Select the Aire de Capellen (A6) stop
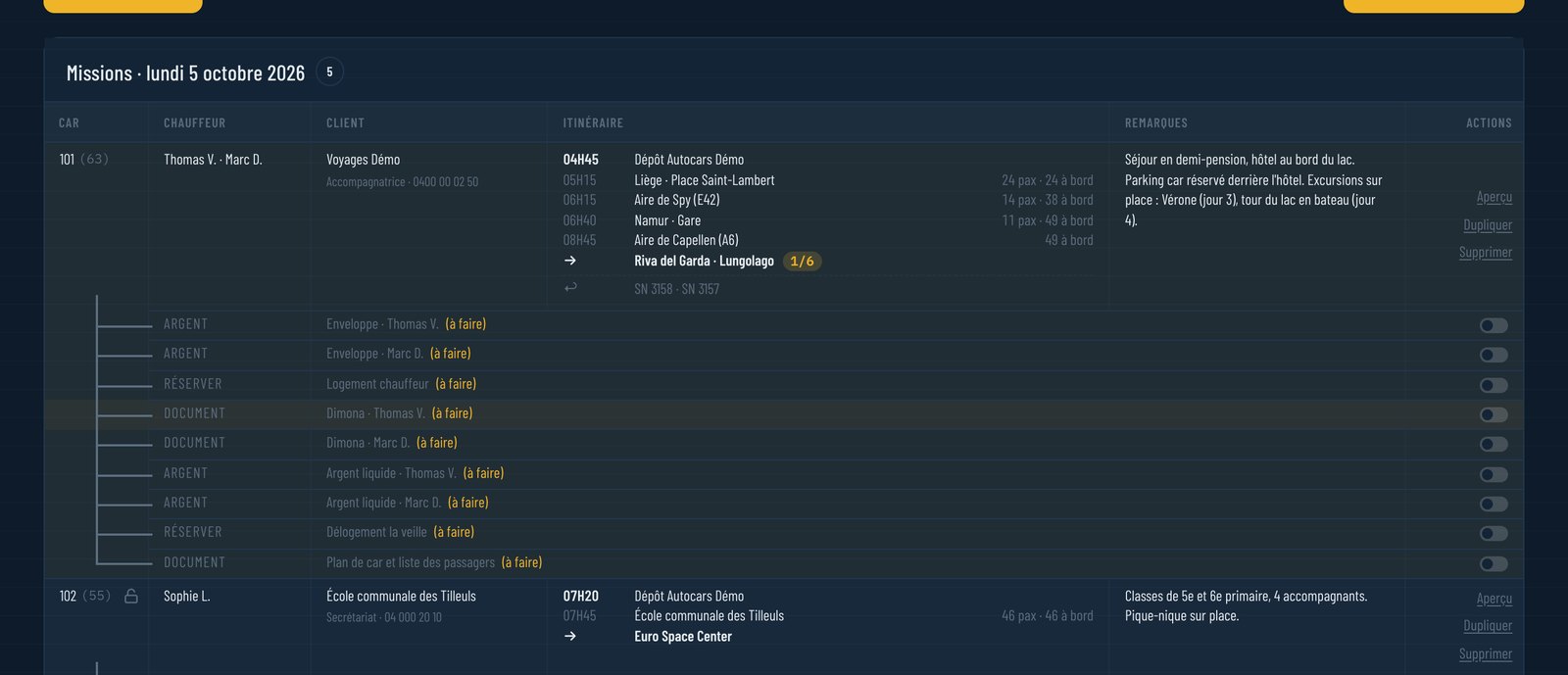The height and width of the screenshot is (675, 1568). pos(686,240)
